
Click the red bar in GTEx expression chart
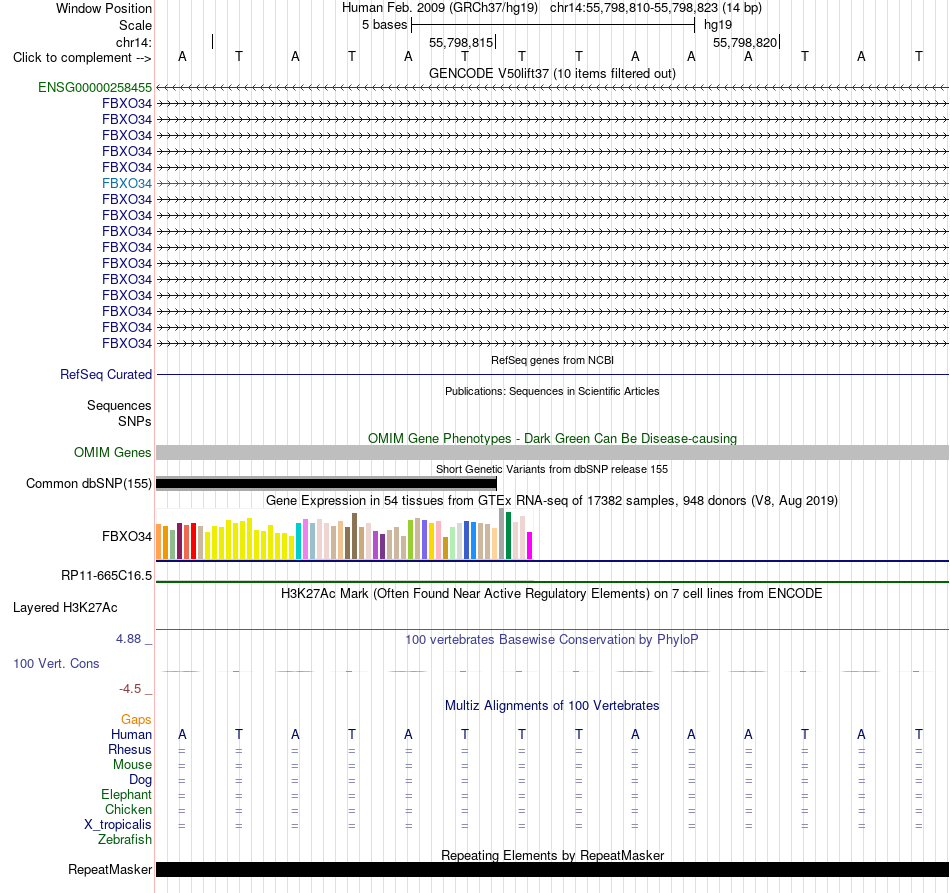pos(193,541)
